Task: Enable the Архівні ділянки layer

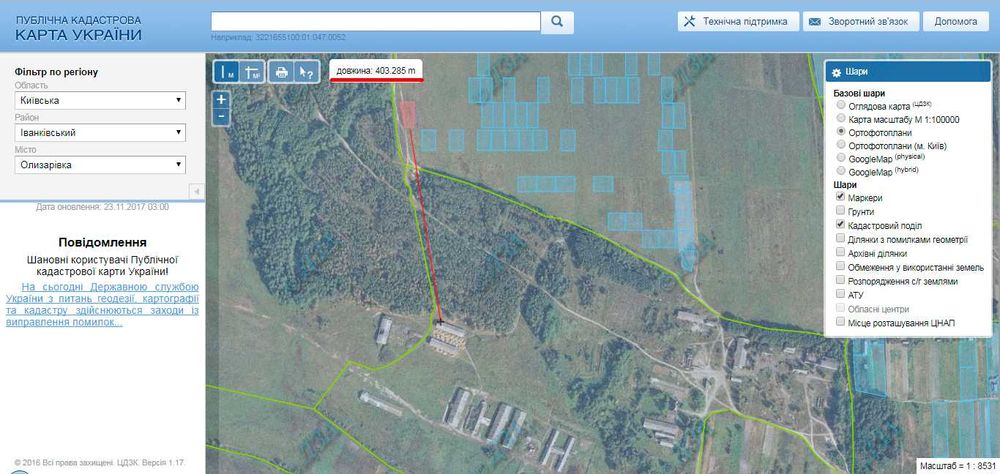Action: (x=841, y=253)
